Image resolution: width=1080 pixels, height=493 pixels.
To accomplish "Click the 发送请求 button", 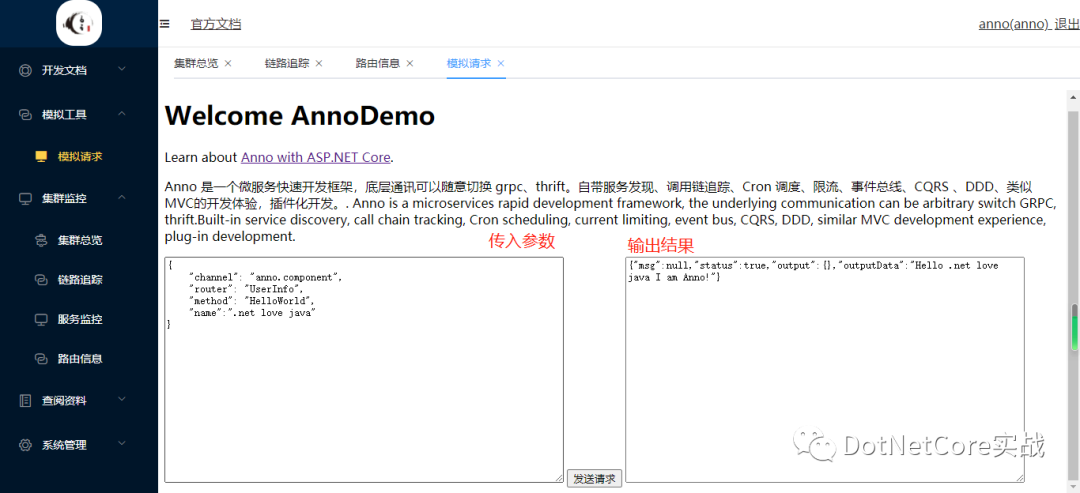I will [594, 479].
